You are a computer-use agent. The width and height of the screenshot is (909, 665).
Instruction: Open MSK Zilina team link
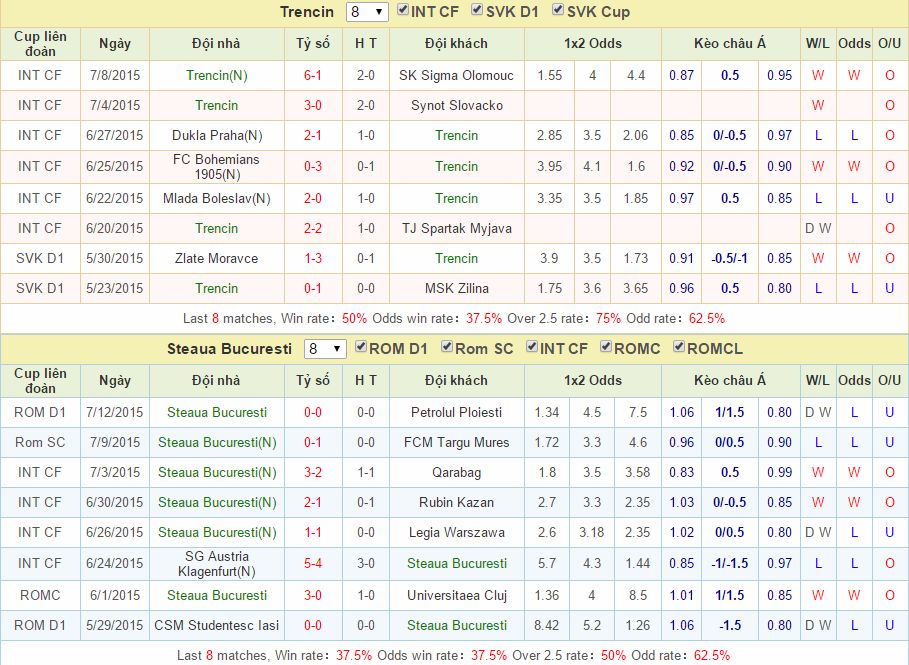coord(457,289)
